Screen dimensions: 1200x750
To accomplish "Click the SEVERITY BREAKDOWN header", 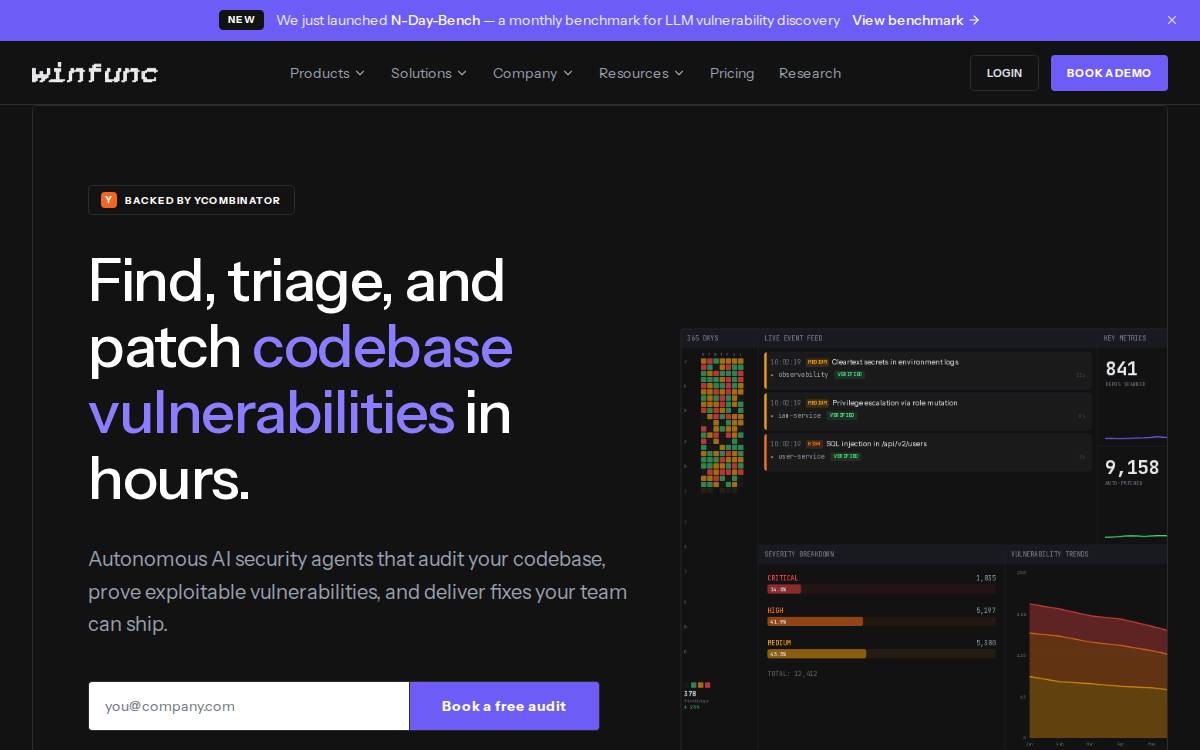I will pos(799,554).
